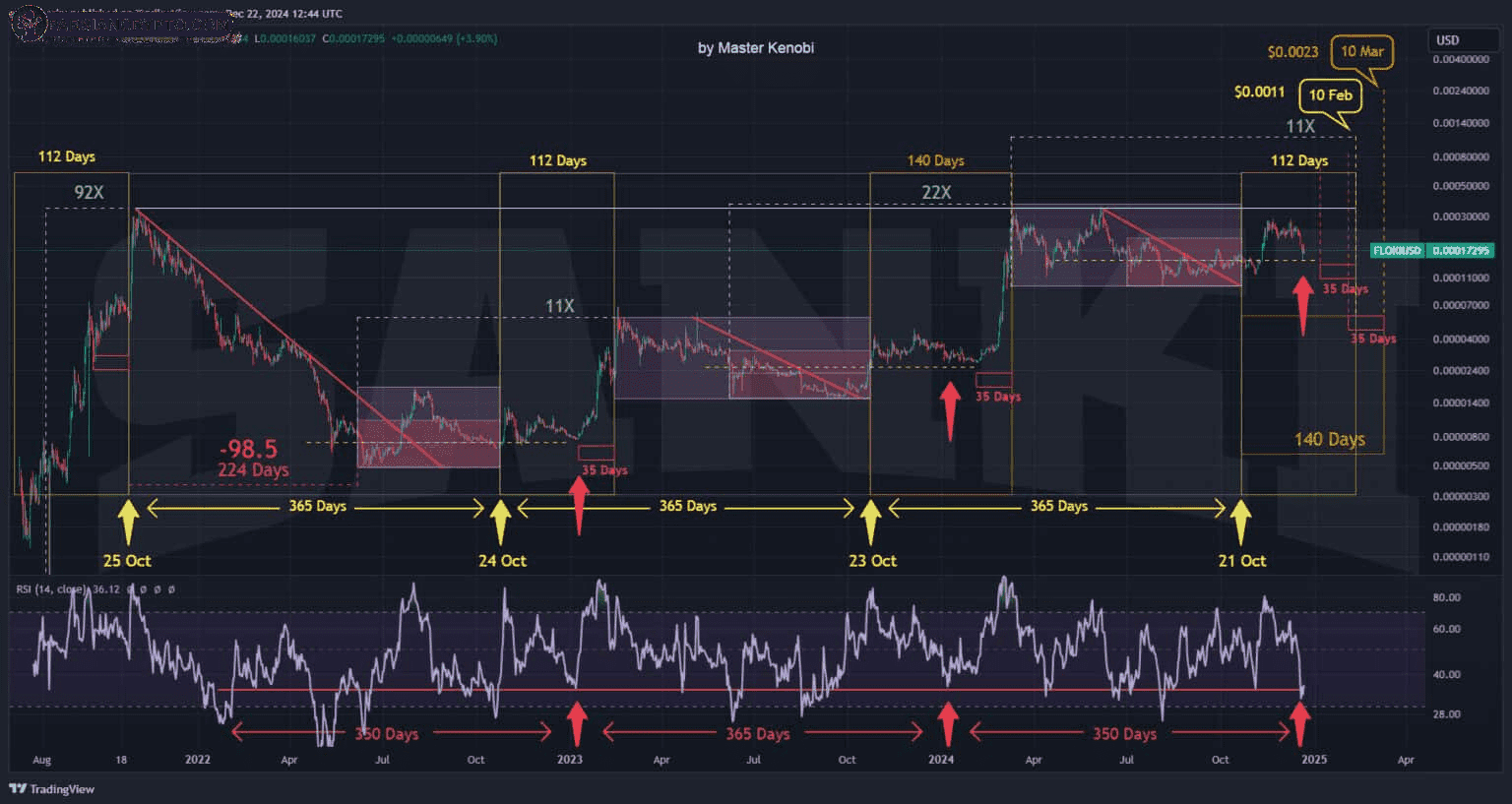Click the 92X multiplier label
This screenshot has height=804, width=1512.
90,193
